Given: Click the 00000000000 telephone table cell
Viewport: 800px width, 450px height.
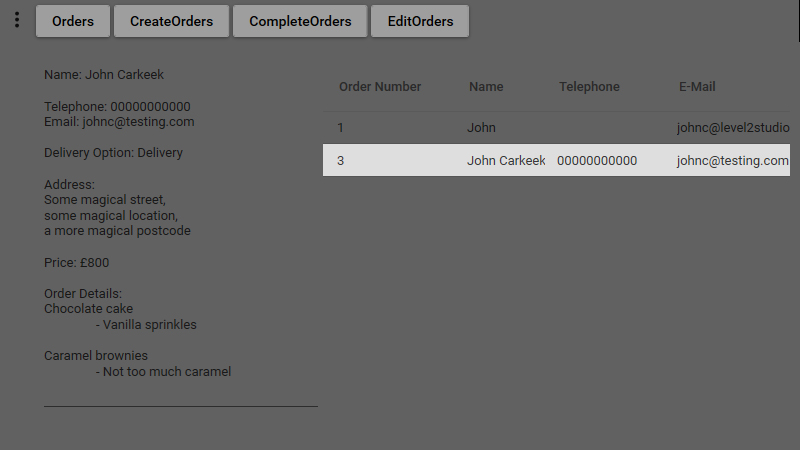Looking at the screenshot, I should tap(597, 161).
